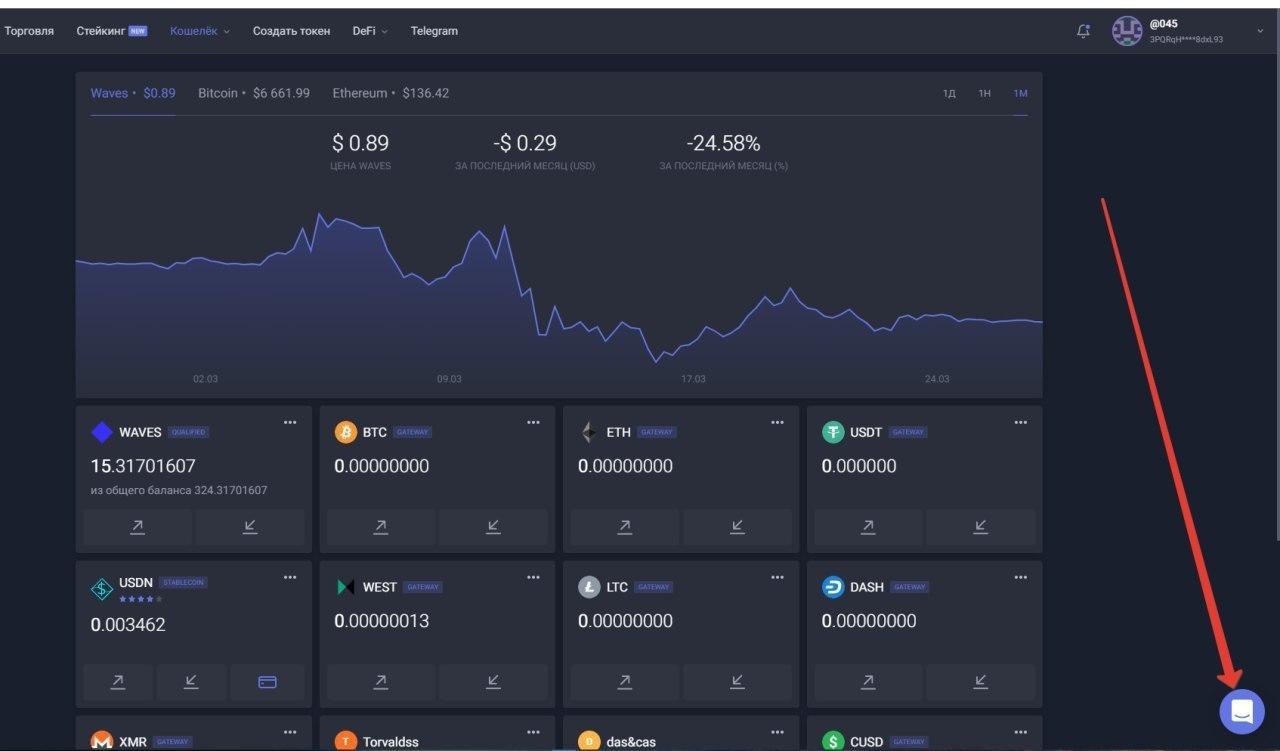Switch chart to 1М period
Viewport: 1280px width, 751px height.
tap(1020, 94)
